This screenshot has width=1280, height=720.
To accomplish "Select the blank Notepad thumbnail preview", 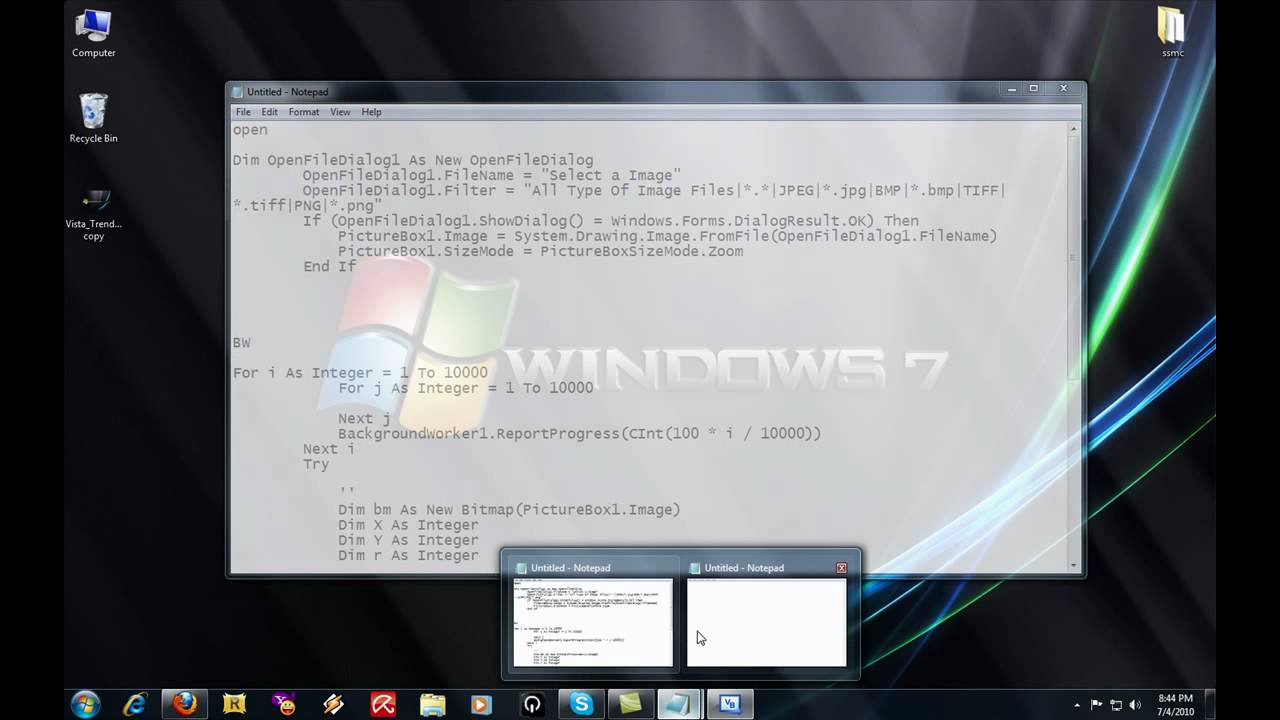I will coord(767,622).
